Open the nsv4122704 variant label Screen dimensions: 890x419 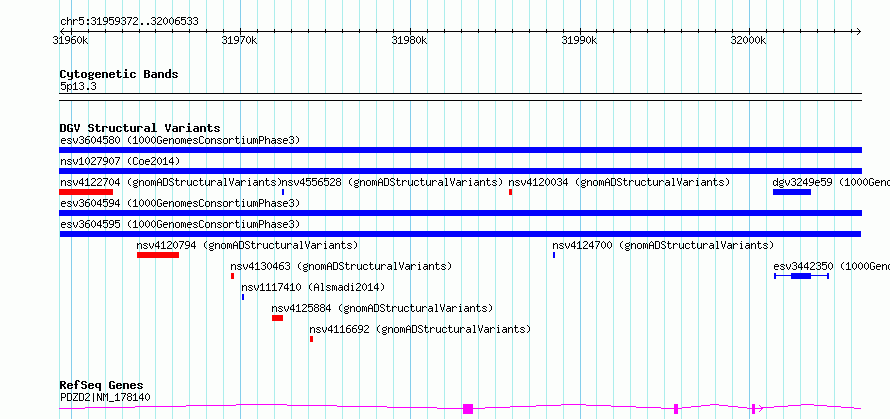click(x=171, y=182)
